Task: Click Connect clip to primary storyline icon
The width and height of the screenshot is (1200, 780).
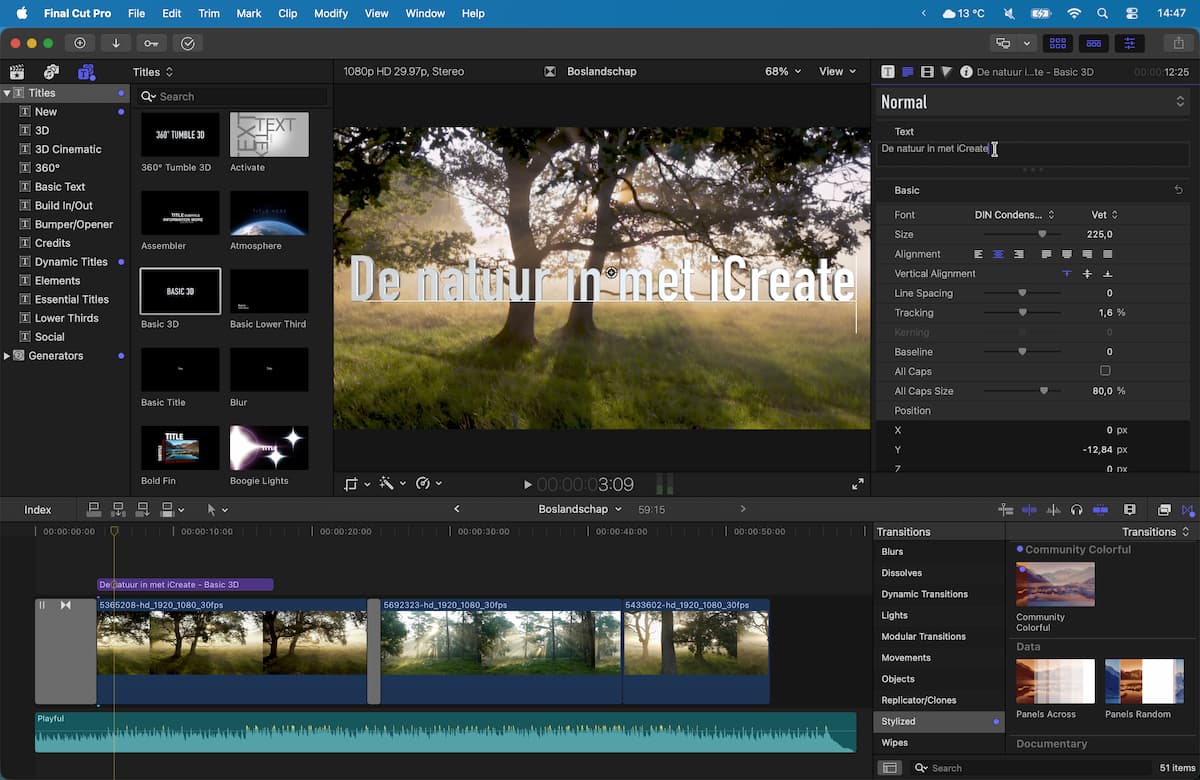Action: click(94, 509)
